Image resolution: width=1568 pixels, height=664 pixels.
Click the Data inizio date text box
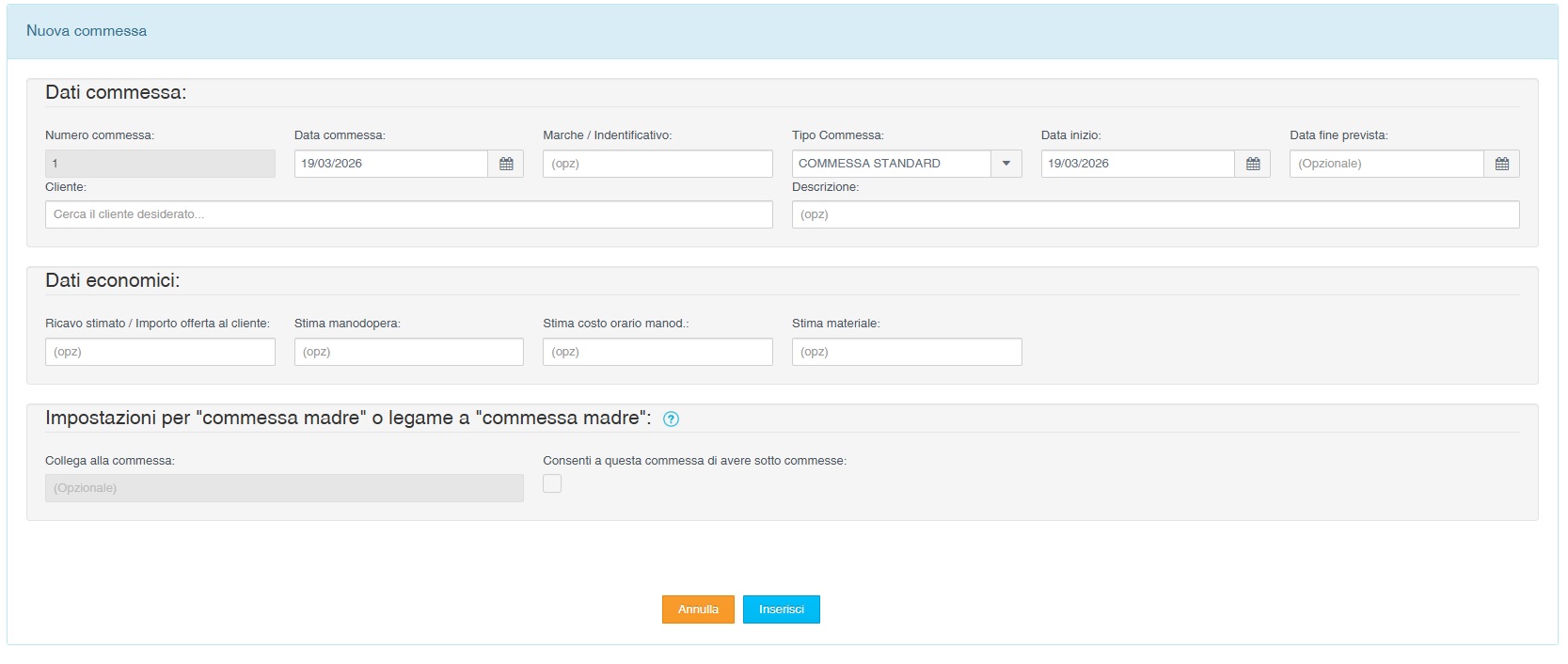point(1137,164)
